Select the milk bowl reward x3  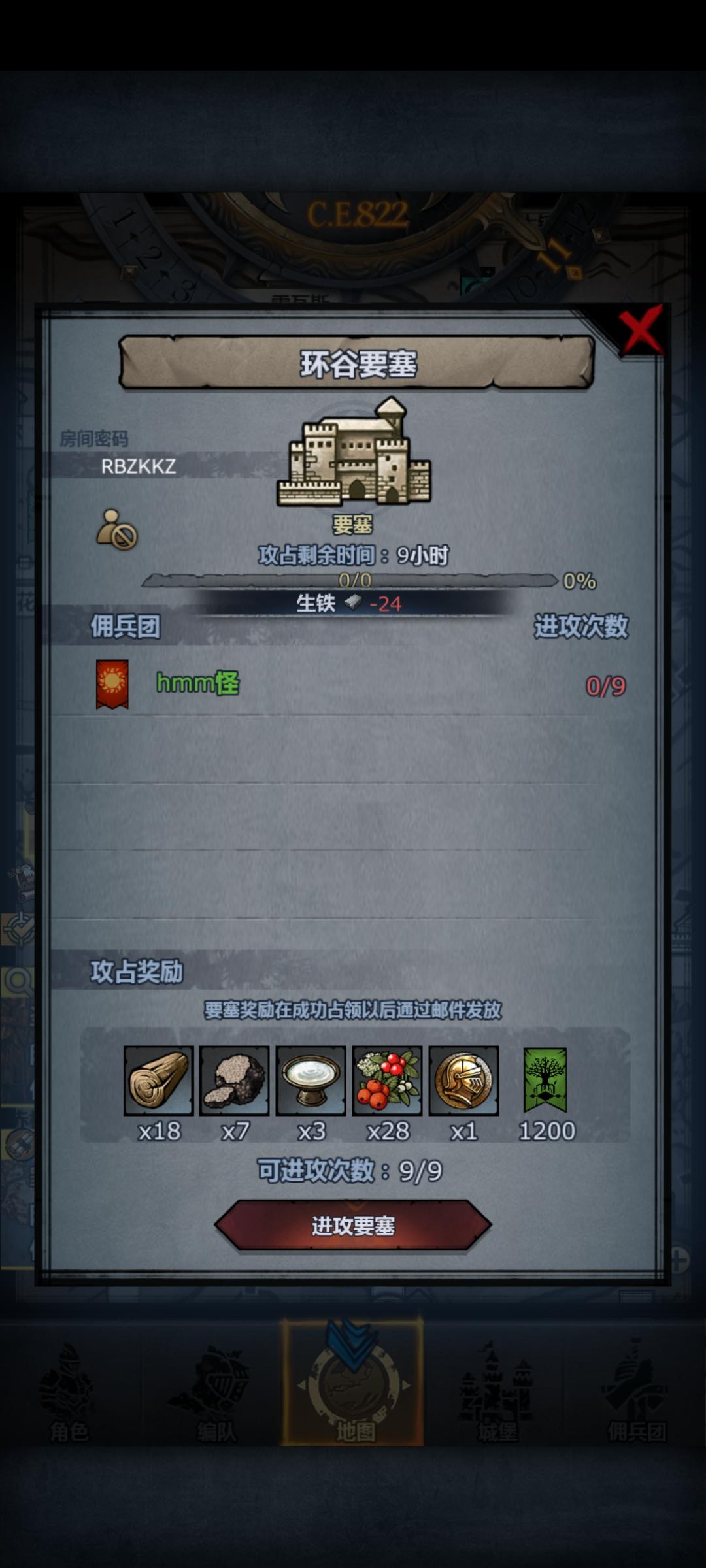311,1080
